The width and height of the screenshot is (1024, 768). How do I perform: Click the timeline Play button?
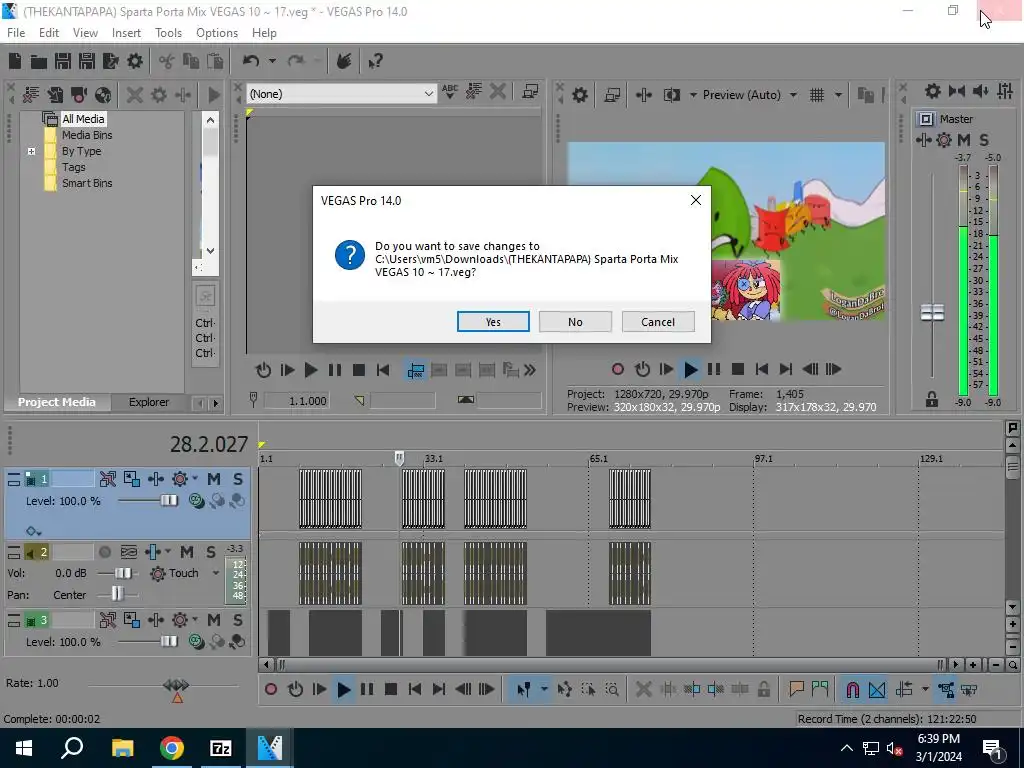point(344,689)
